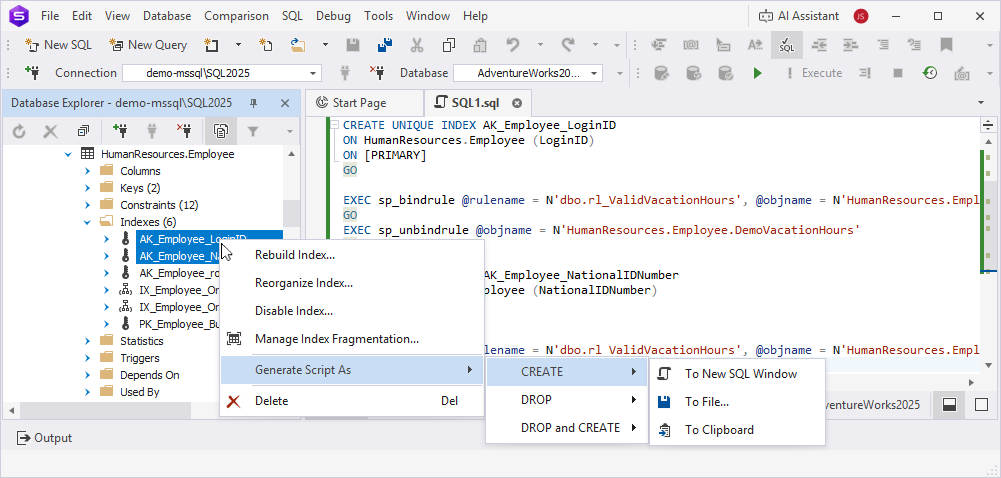
Task: Choose To Clipboard option
Action: [737, 430]
